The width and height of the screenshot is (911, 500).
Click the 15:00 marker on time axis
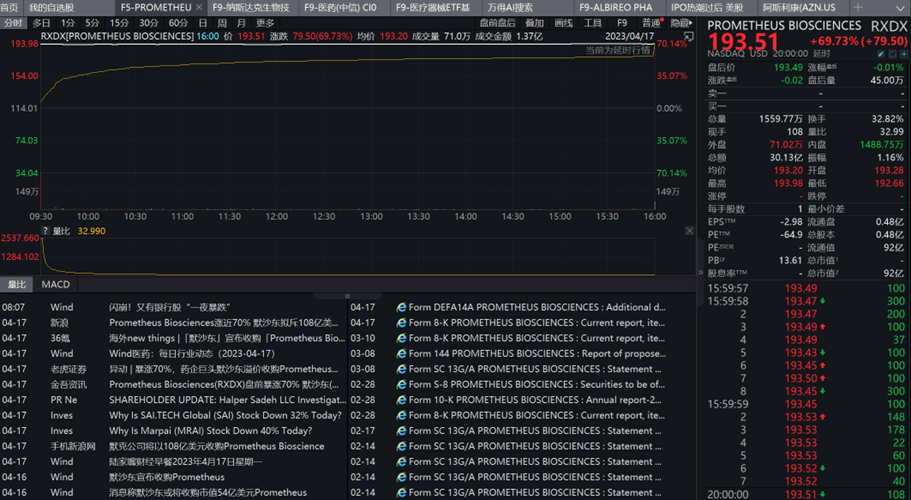tap(560, 217)
